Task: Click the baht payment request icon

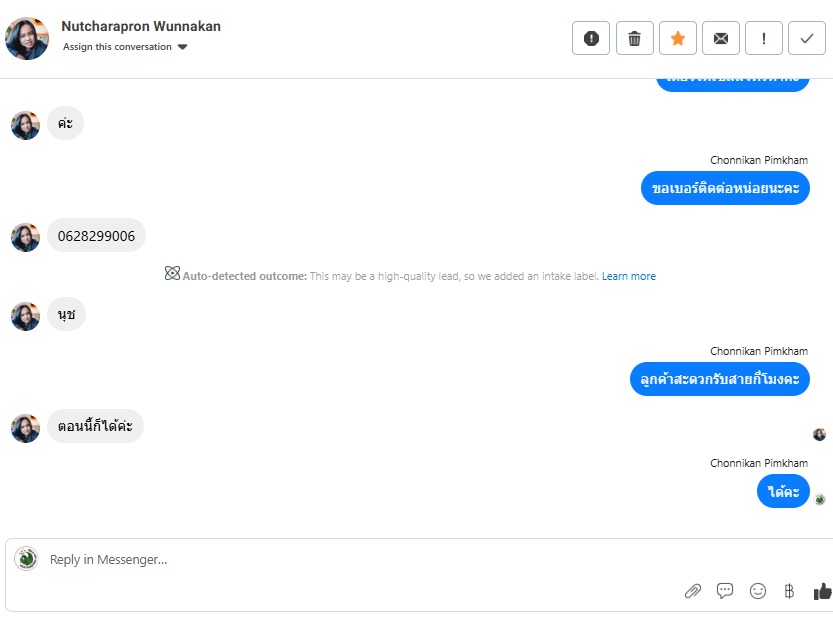Action: point(789,591)
